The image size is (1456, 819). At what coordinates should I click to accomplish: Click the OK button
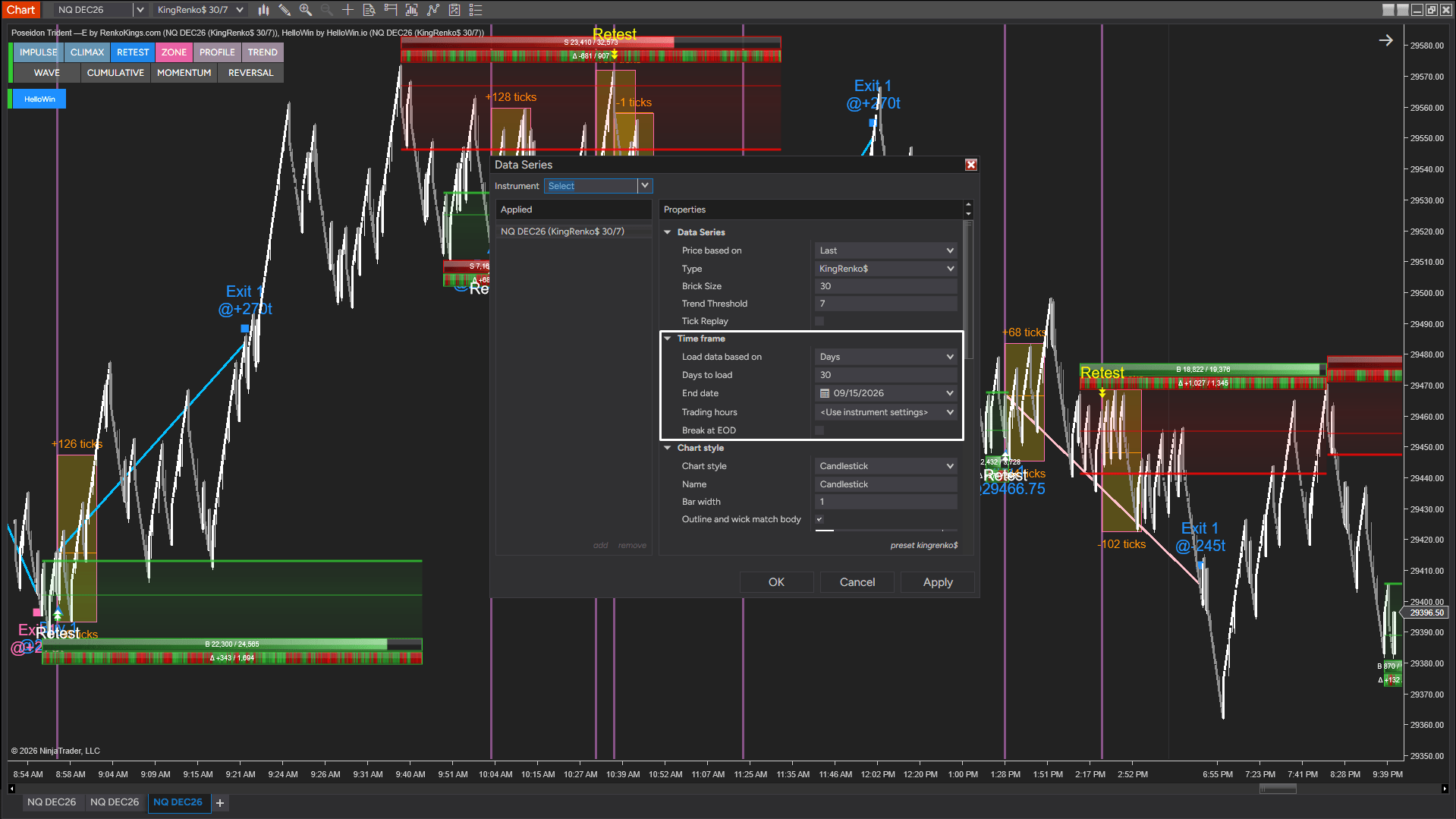click(x=776, y=582)
